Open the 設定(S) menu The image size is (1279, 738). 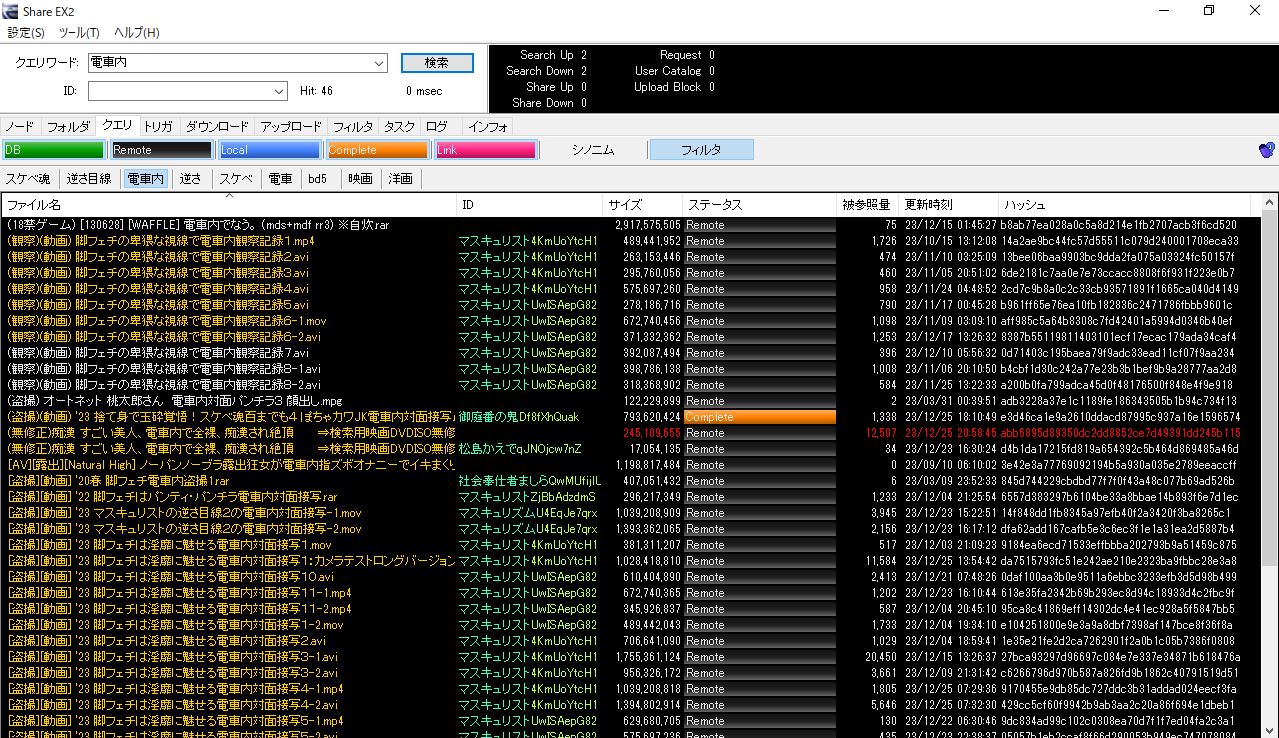pos(26,33)
